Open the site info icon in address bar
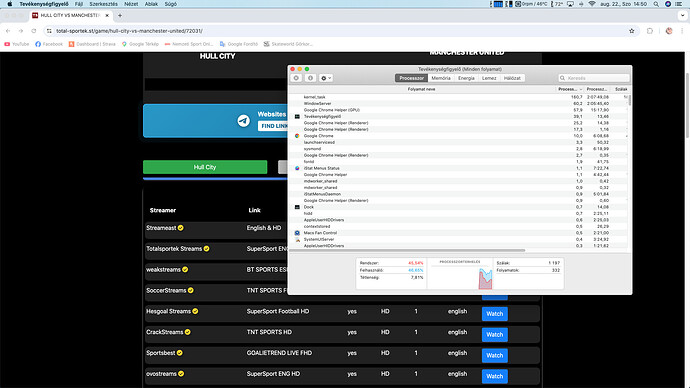Viewport: 690px width, 388px height. click(49, 31)
